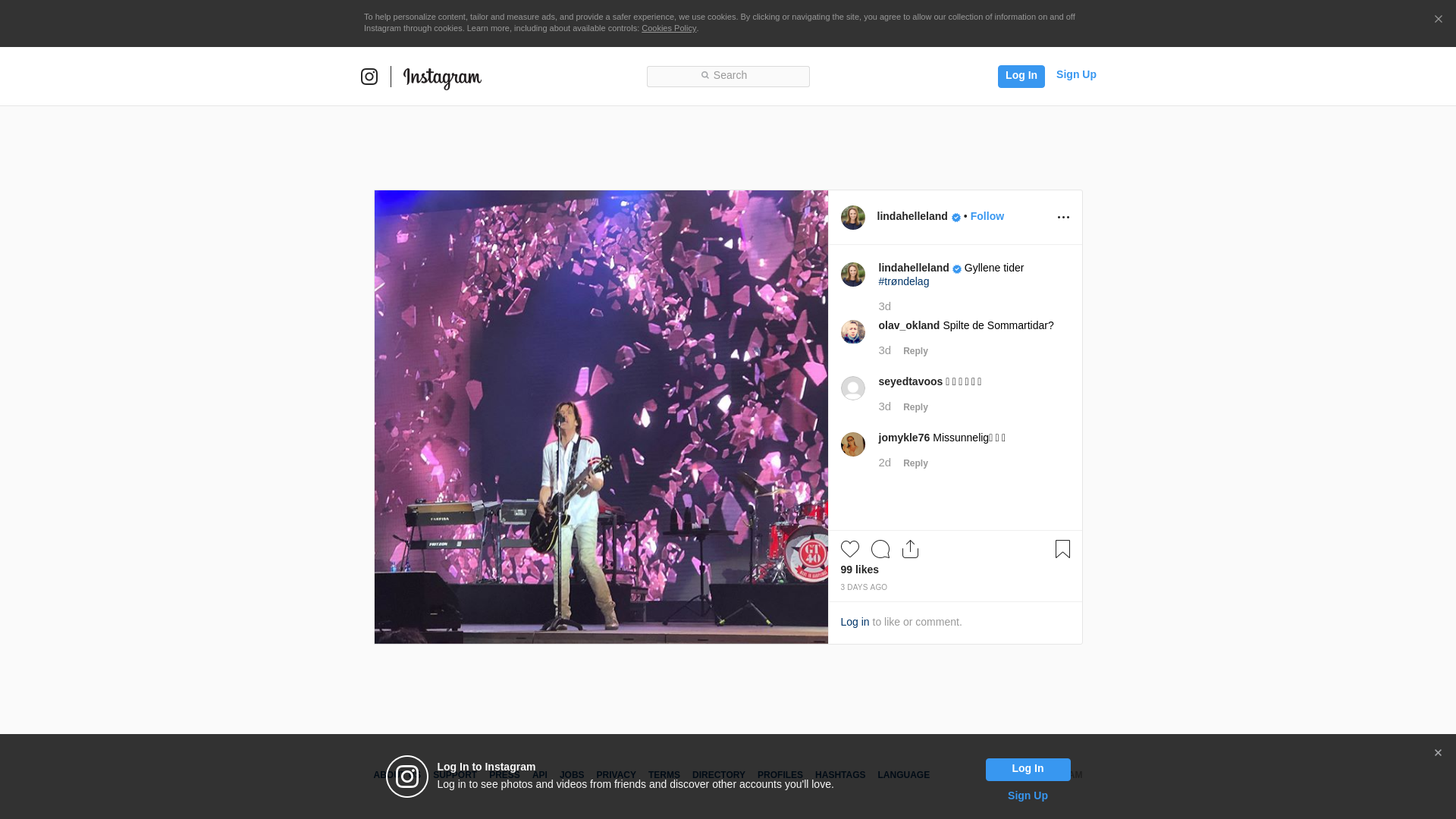Viewport: 1456px width, 819px height.
Task: Open the Cookies Policy link
Action: (x=668, y=28)
